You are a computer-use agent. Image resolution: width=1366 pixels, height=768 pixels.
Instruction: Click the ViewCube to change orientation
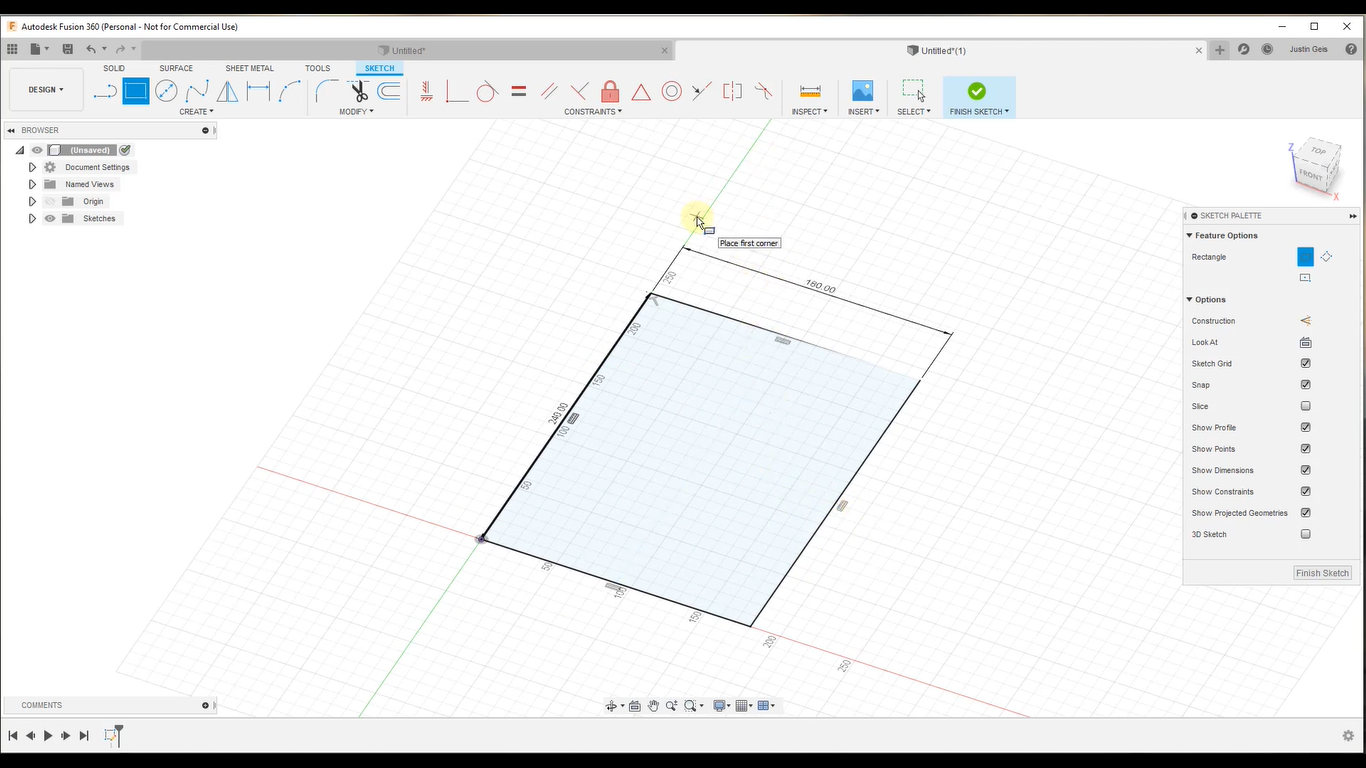coord(1314,165)
